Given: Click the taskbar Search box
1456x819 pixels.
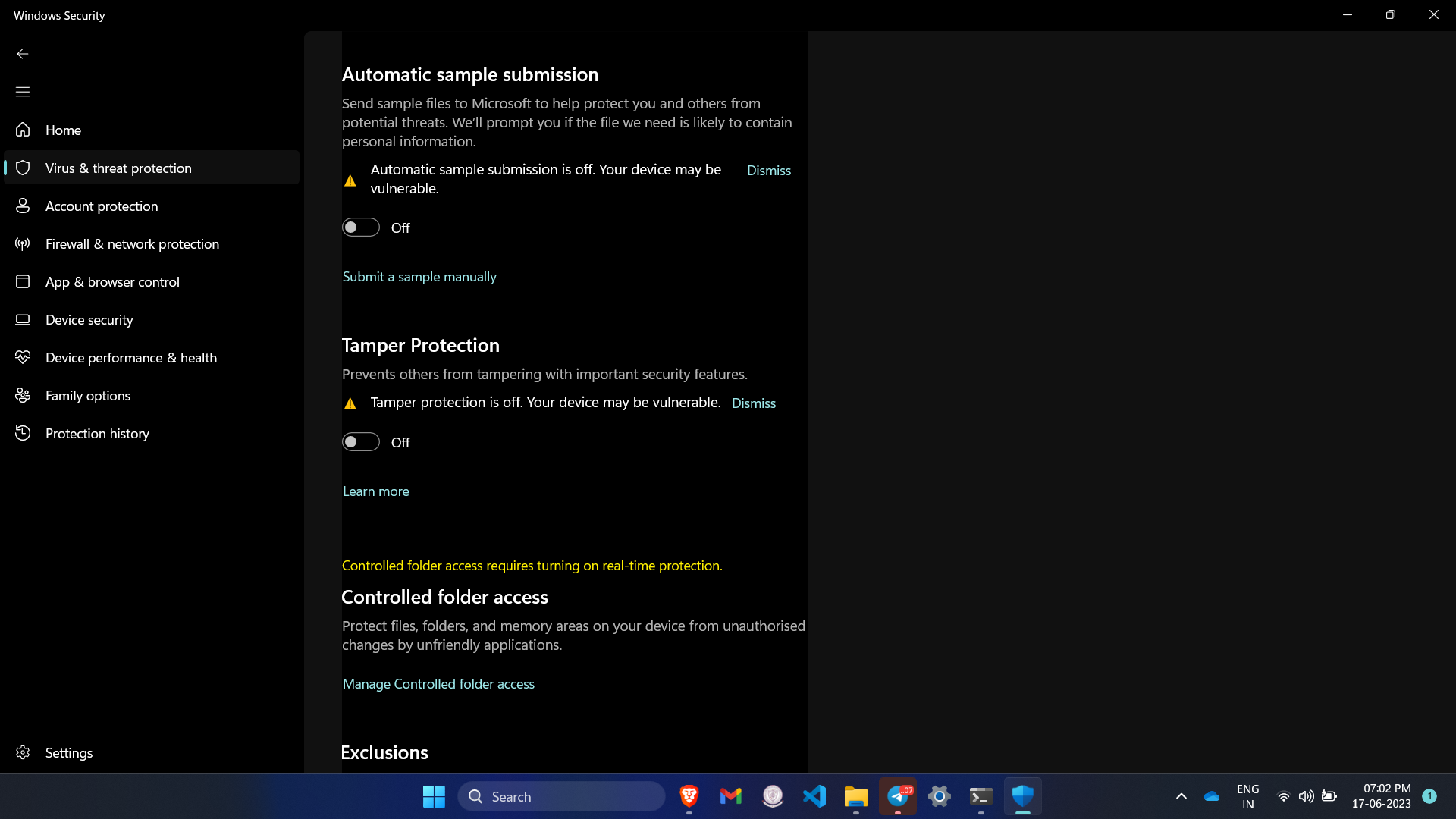Looking at the screenshot, I should coord(561,796).
